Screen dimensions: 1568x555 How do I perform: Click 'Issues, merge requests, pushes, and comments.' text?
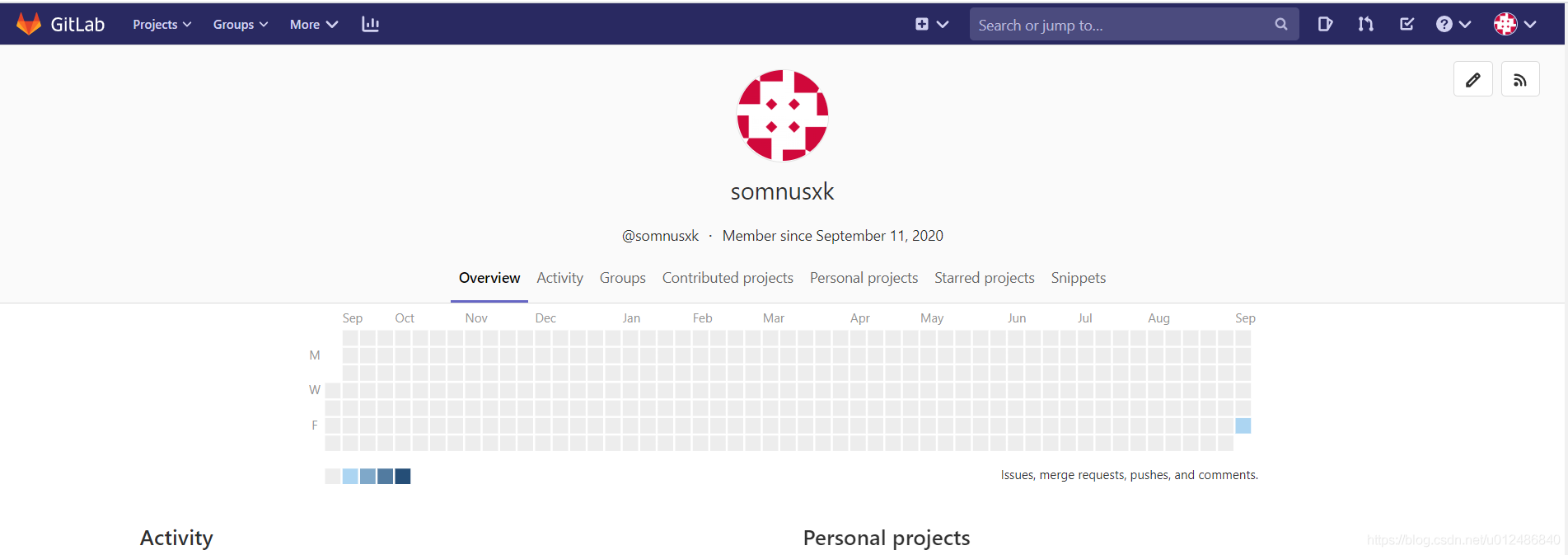pyautogui.click(x=1129, y=475)
